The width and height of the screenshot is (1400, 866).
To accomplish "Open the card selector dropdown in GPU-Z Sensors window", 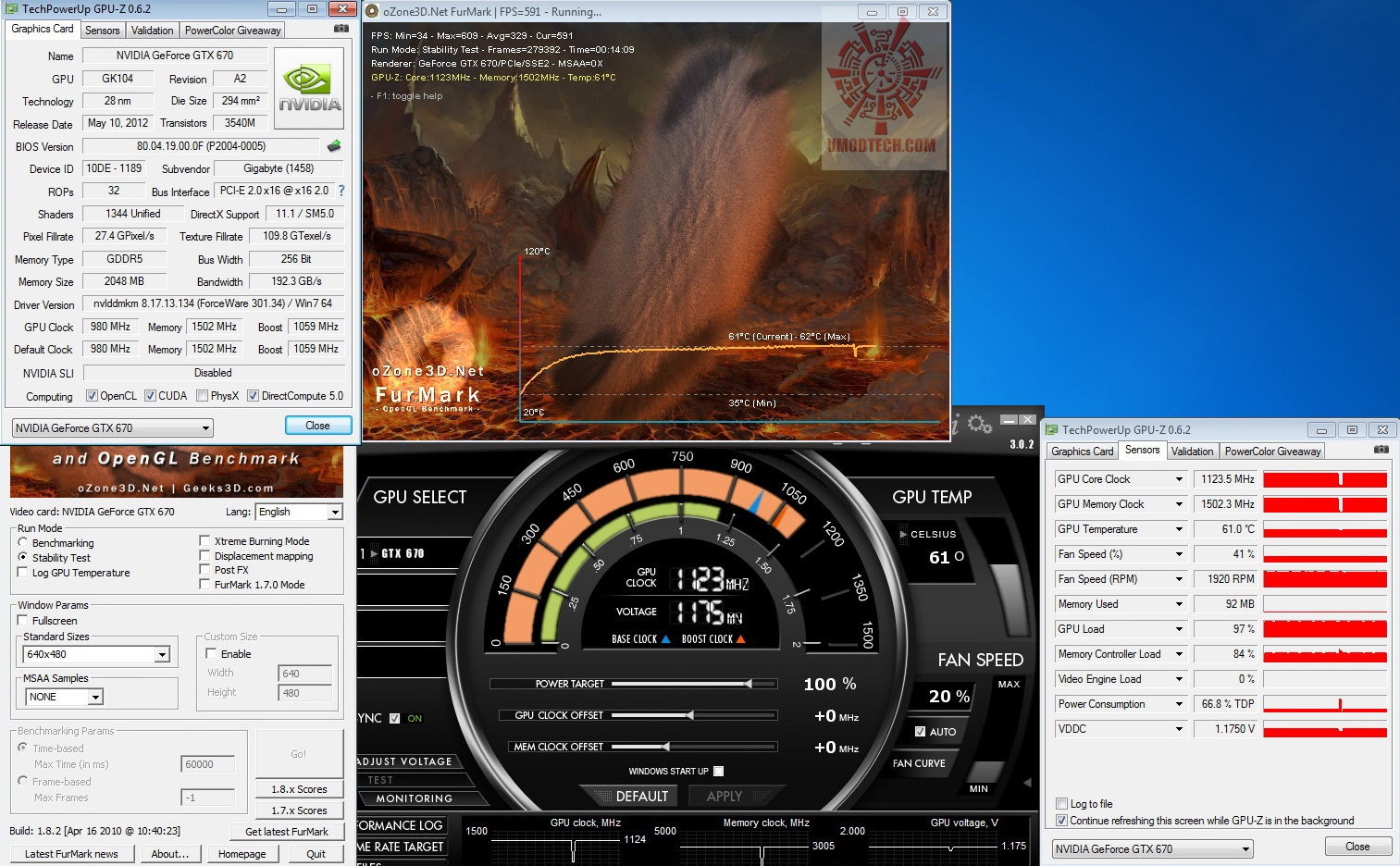I will 1153,848.
